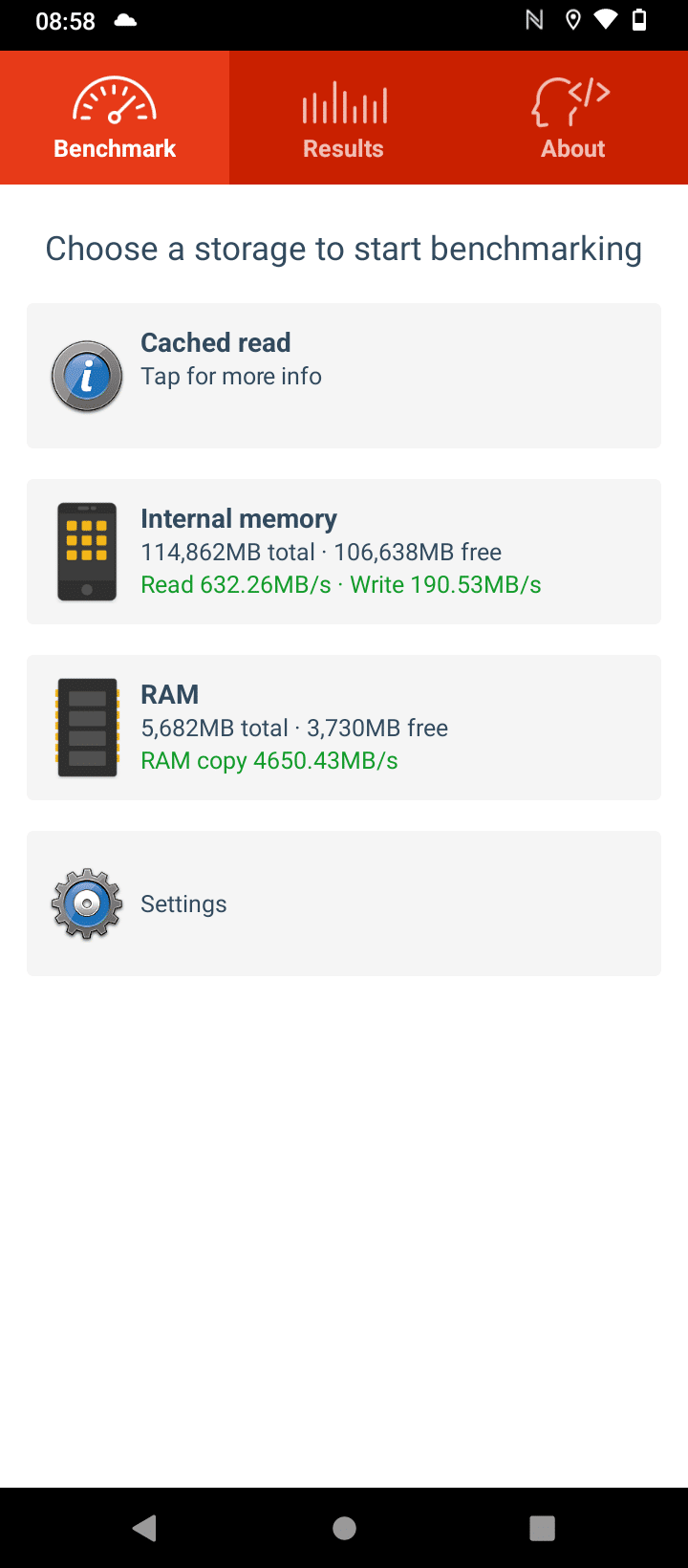Screen dimensions: 688x1568
Task: Tap the RAM chip icon
Action: click(87, 728)
